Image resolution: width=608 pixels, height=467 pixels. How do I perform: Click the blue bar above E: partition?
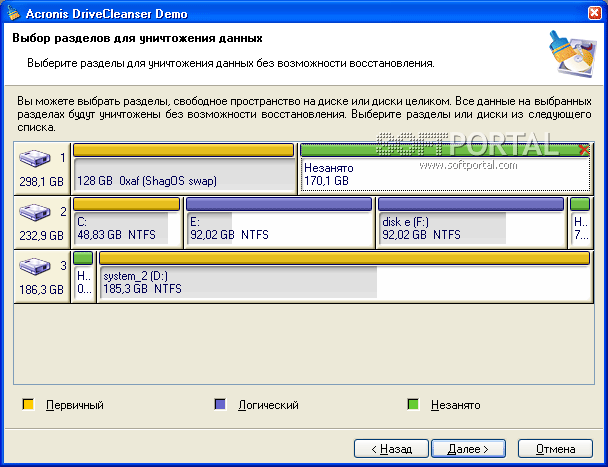pos(279,204)
